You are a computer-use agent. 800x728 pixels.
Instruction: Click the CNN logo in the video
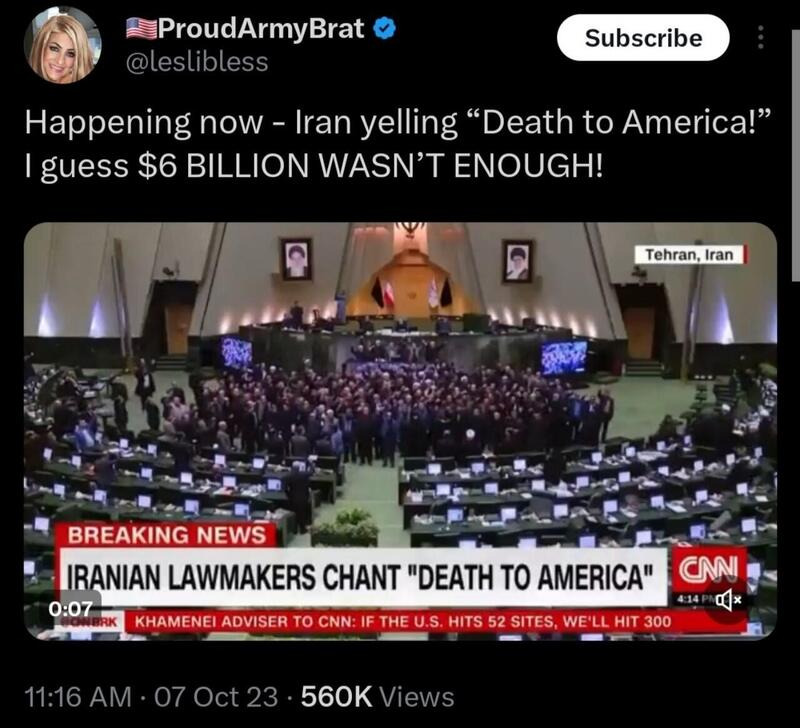[x=708, y=569]
